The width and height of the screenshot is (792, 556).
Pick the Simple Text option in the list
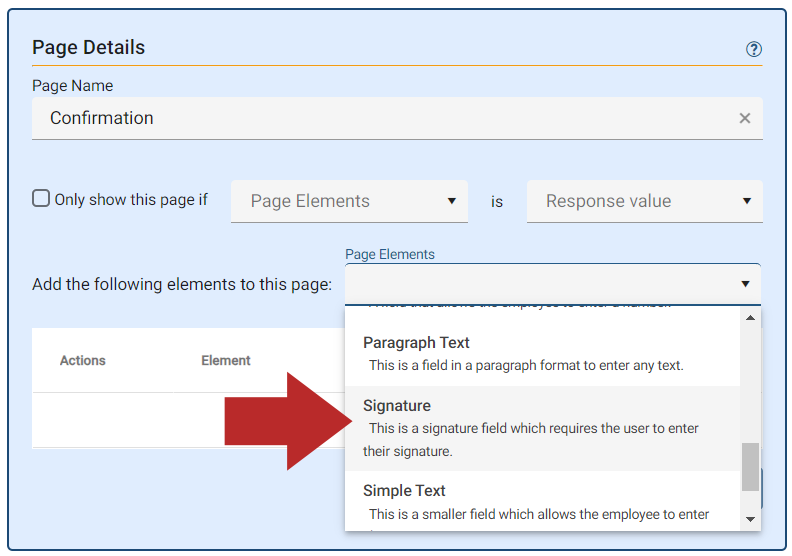[x=542, y=501]
